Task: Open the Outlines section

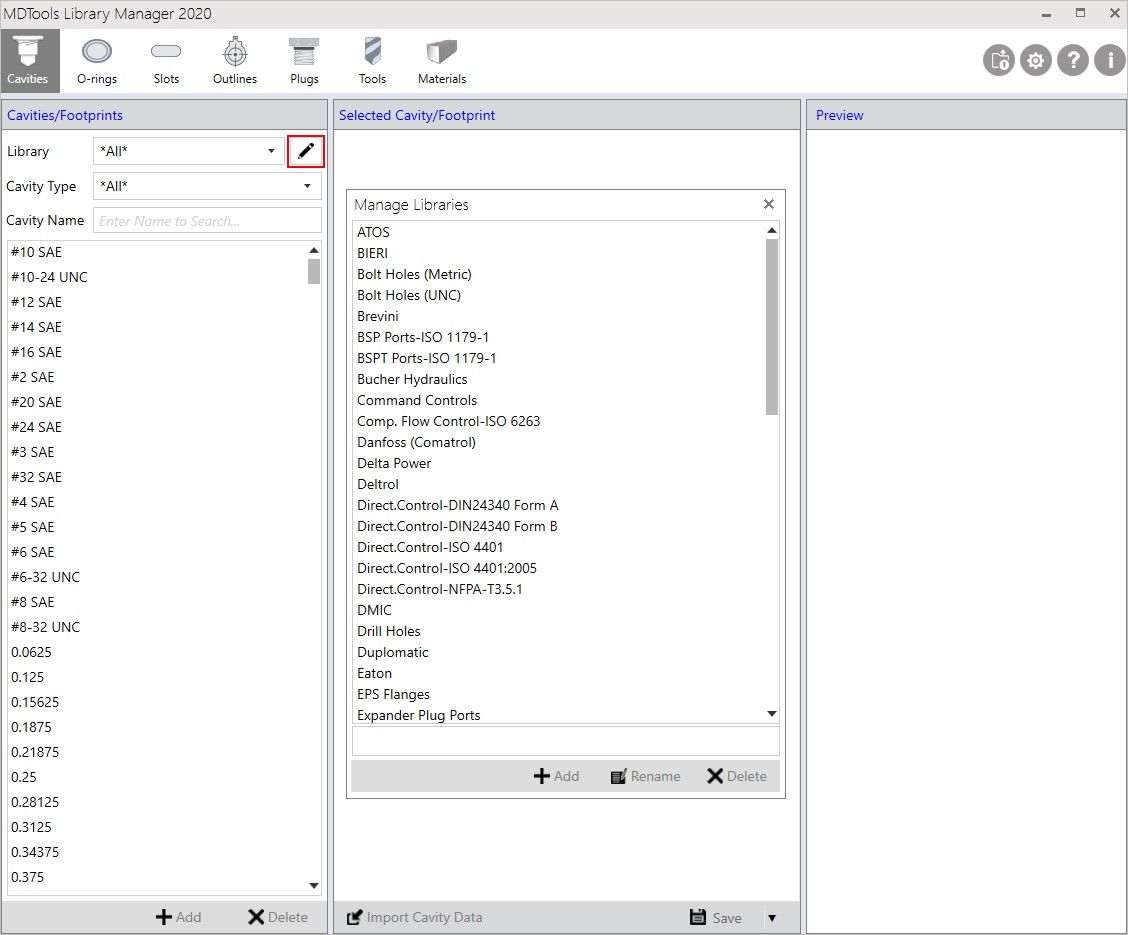Action: 234,58
